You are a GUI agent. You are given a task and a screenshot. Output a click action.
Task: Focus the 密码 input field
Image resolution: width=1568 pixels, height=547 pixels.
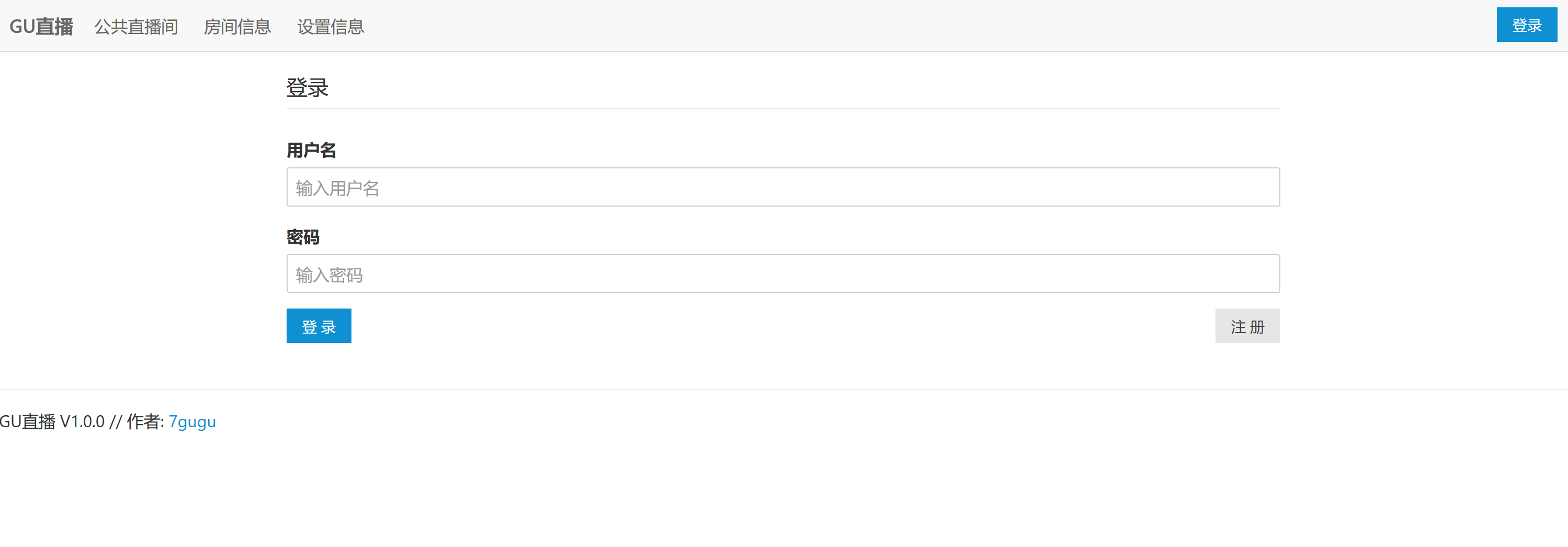(x=783, y=274)
